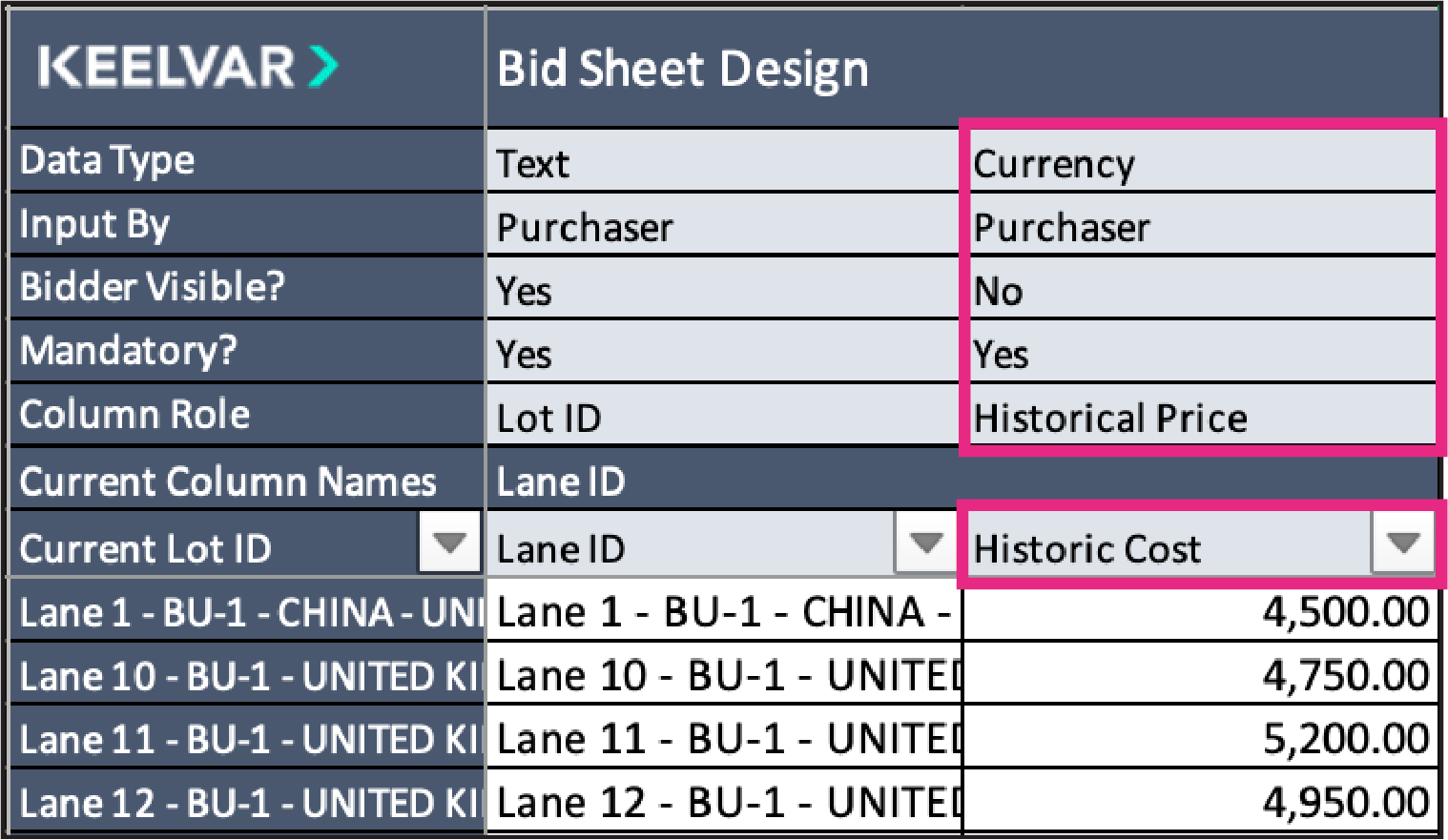Screen dimensions: 1448x840
Task: Click the 4,750.00 historic cost cell
Action: tap(1202, 674)
